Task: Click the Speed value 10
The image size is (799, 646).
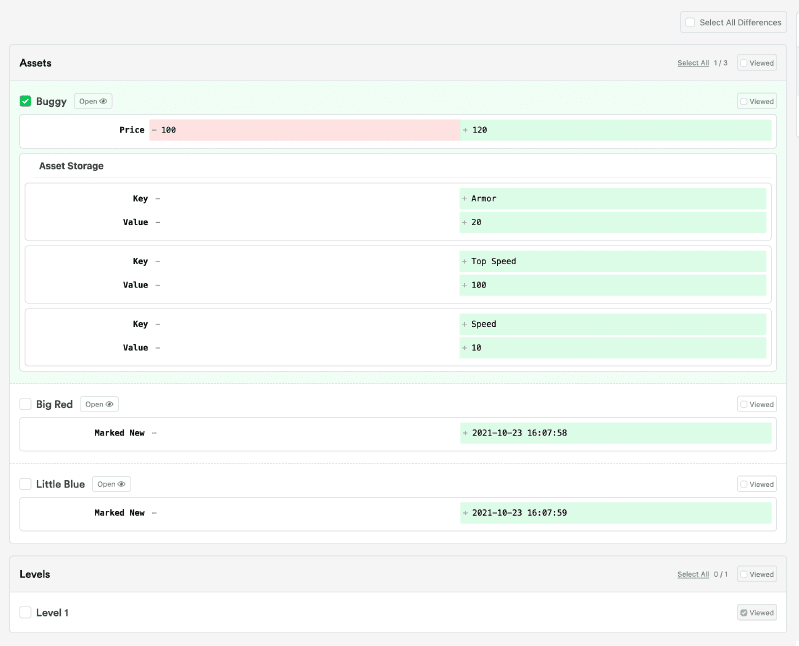Action: (612, 347)
